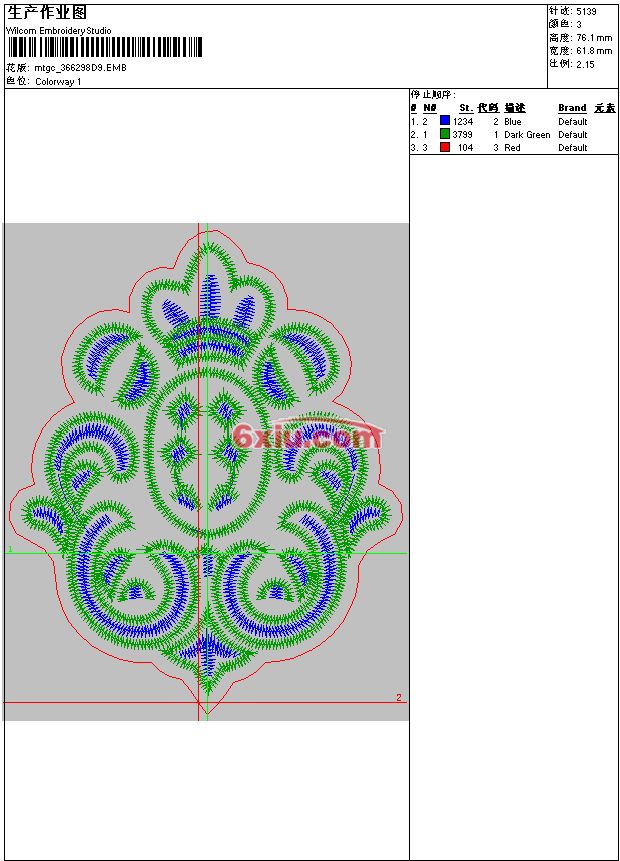
Task: Click Default brand in the Blue row
Action: (572, 121)
